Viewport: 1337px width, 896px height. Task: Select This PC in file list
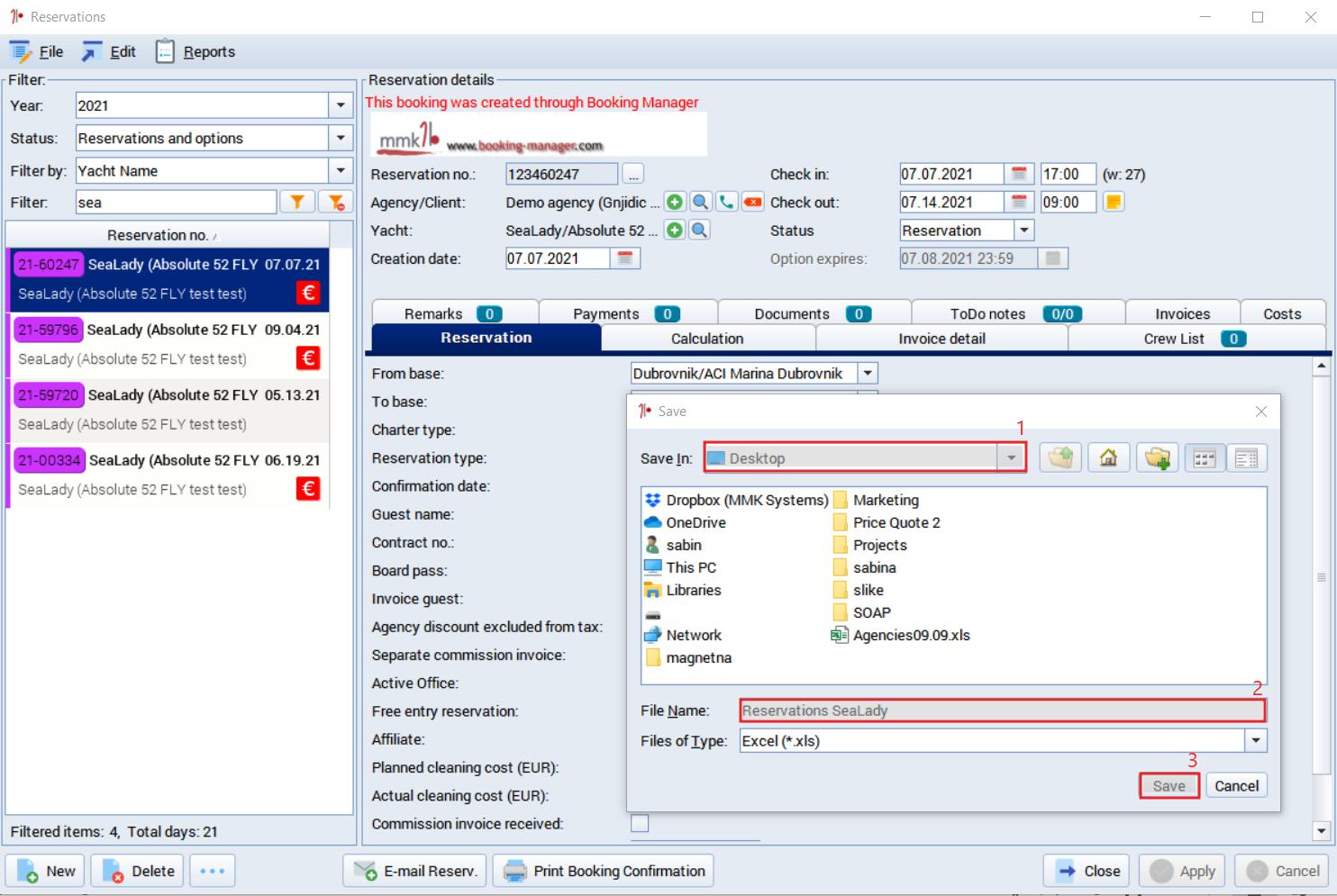(x=681, y=567)
